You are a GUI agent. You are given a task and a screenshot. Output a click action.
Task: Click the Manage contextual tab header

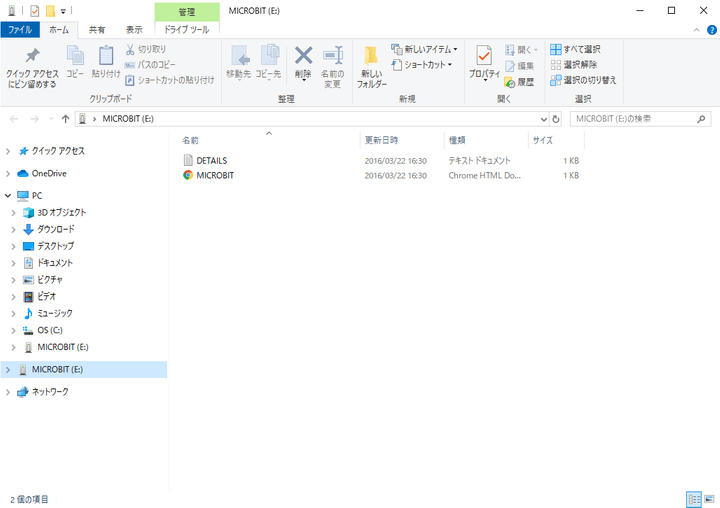(187, 12)
